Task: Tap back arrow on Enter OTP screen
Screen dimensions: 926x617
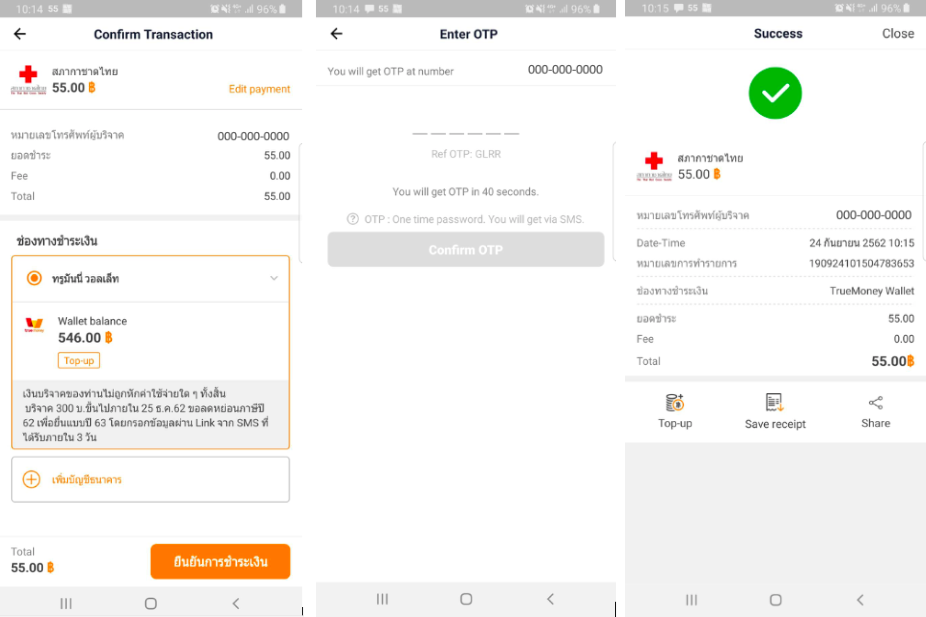Action: point(336,34)
